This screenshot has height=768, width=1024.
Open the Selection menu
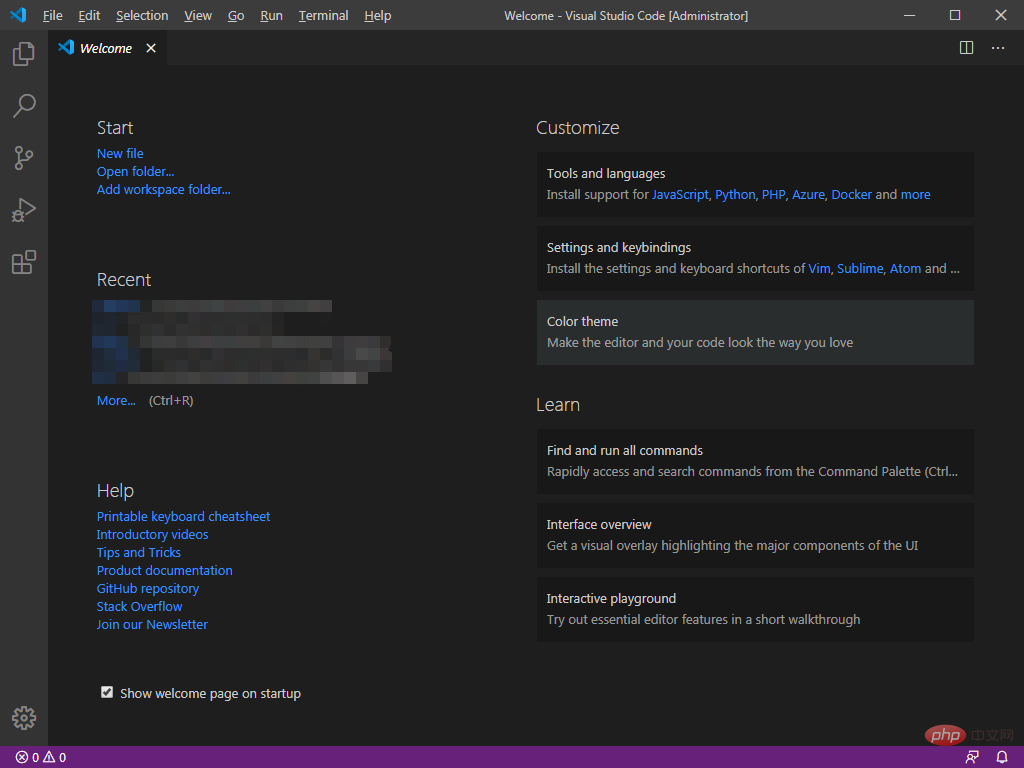pyautogui.click(x=142, y=15)
